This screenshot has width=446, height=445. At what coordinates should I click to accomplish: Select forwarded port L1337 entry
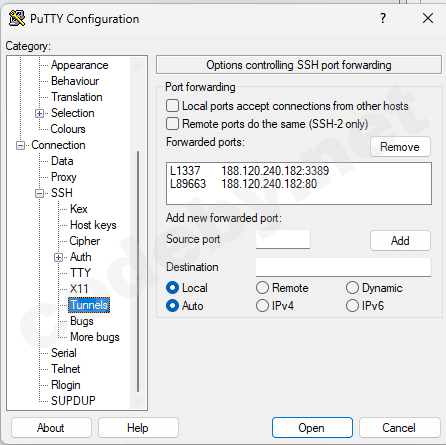click(250, 171)
